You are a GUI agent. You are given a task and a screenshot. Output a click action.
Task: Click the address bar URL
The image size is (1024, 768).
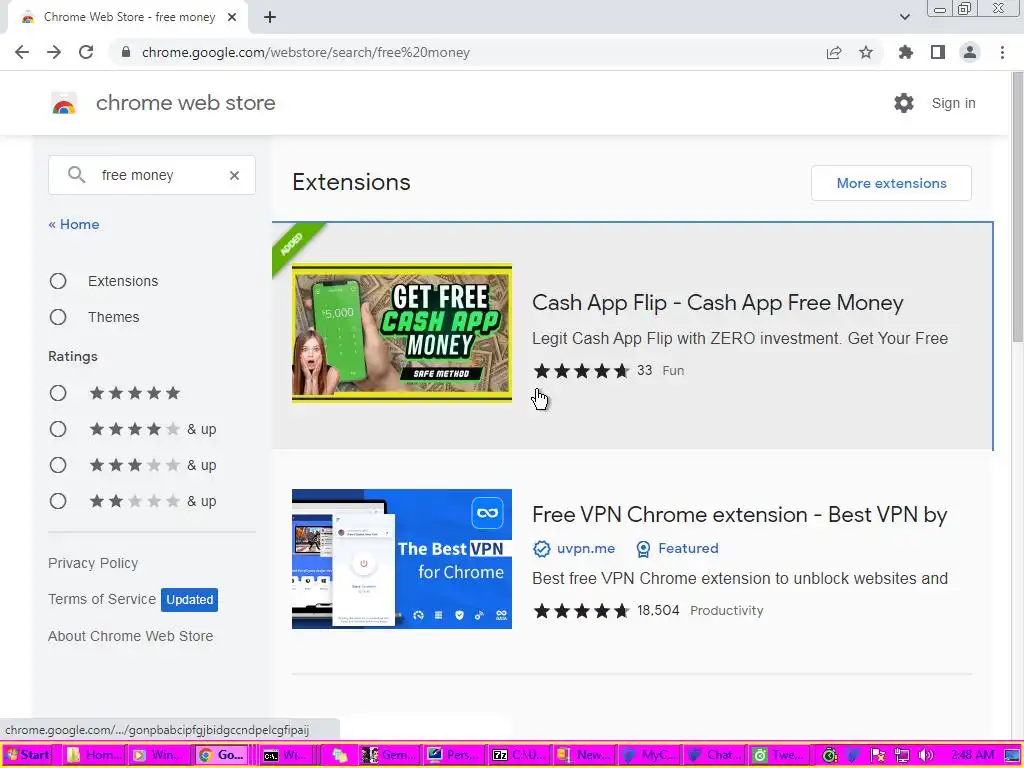pos(306,52)
